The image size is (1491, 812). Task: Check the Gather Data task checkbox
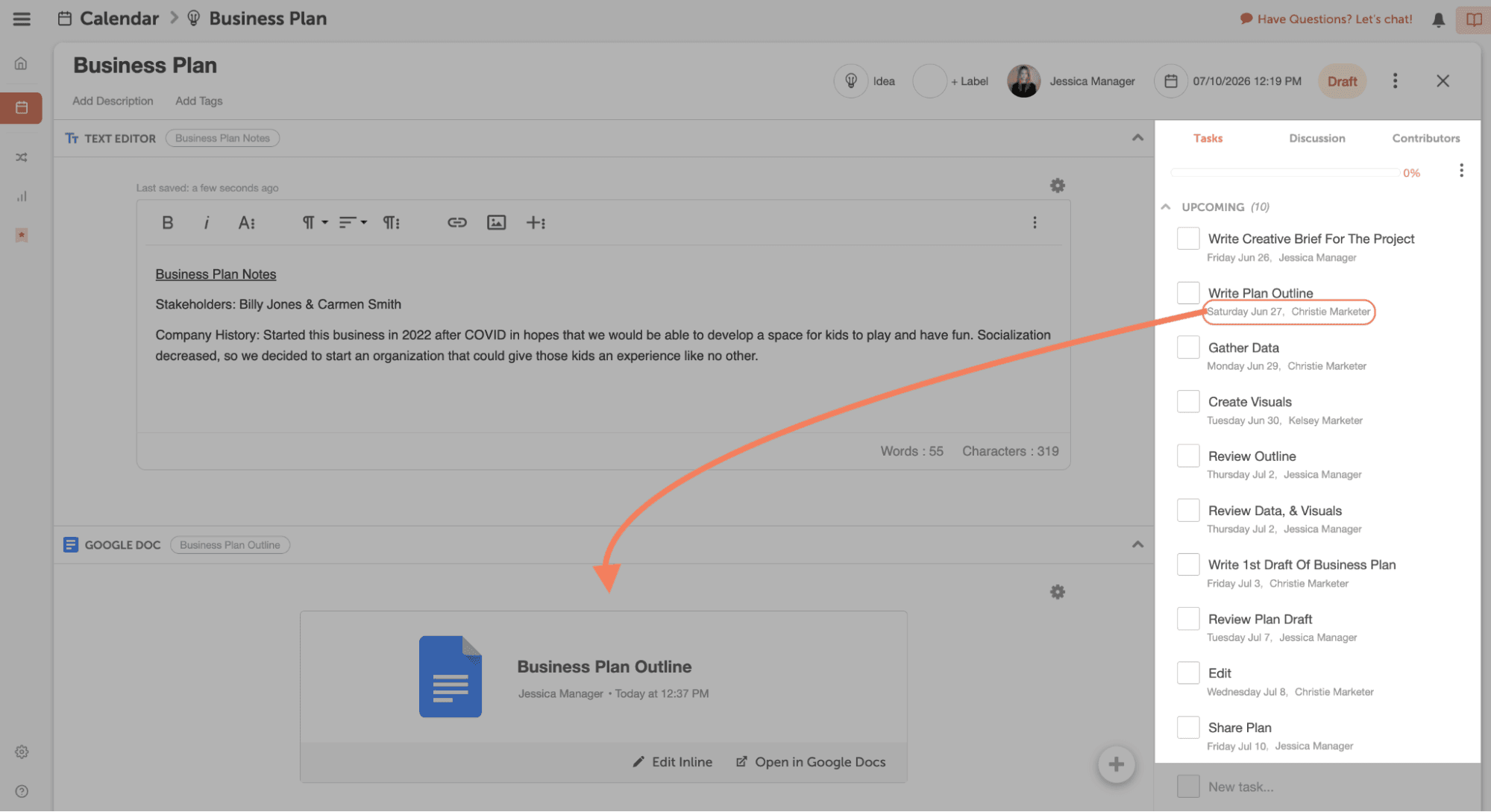click(x=1187, y=347)
